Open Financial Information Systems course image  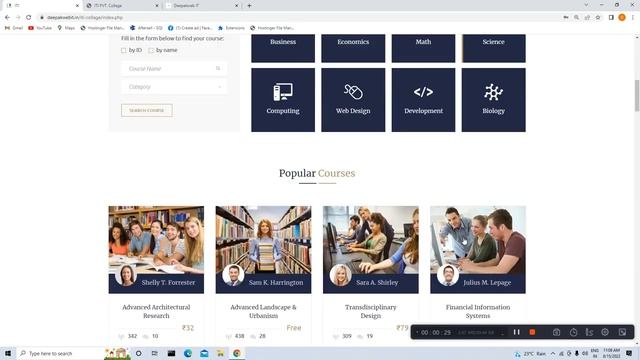[478, 240]
